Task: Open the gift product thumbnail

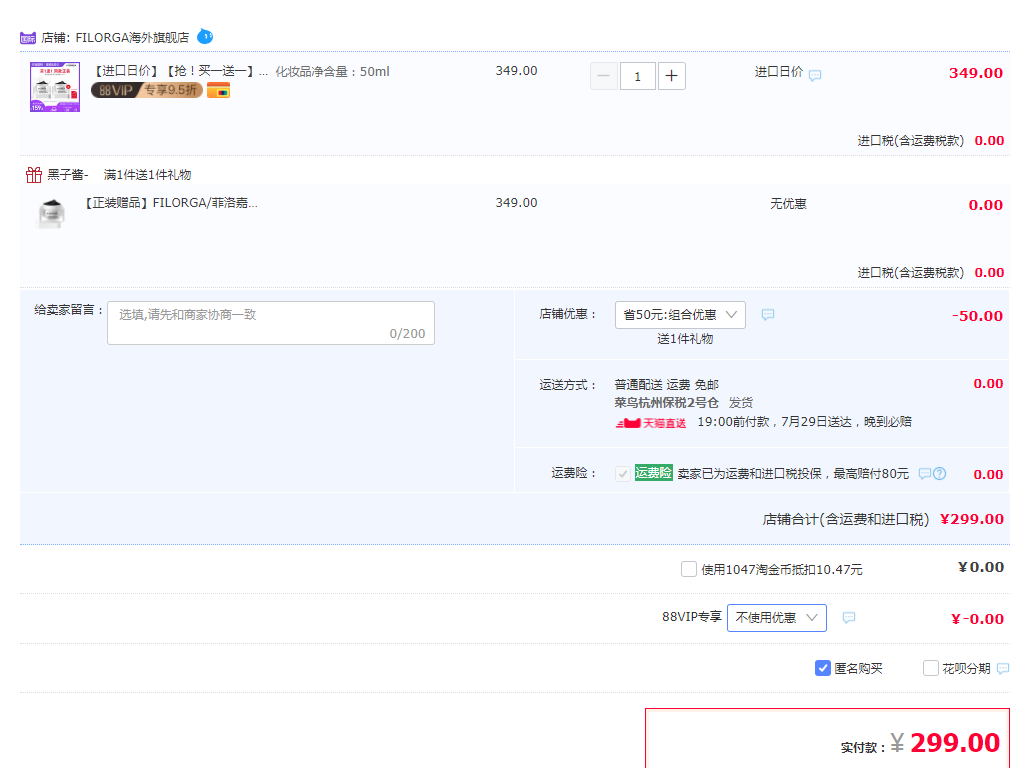Action: (x=51, y=213)
